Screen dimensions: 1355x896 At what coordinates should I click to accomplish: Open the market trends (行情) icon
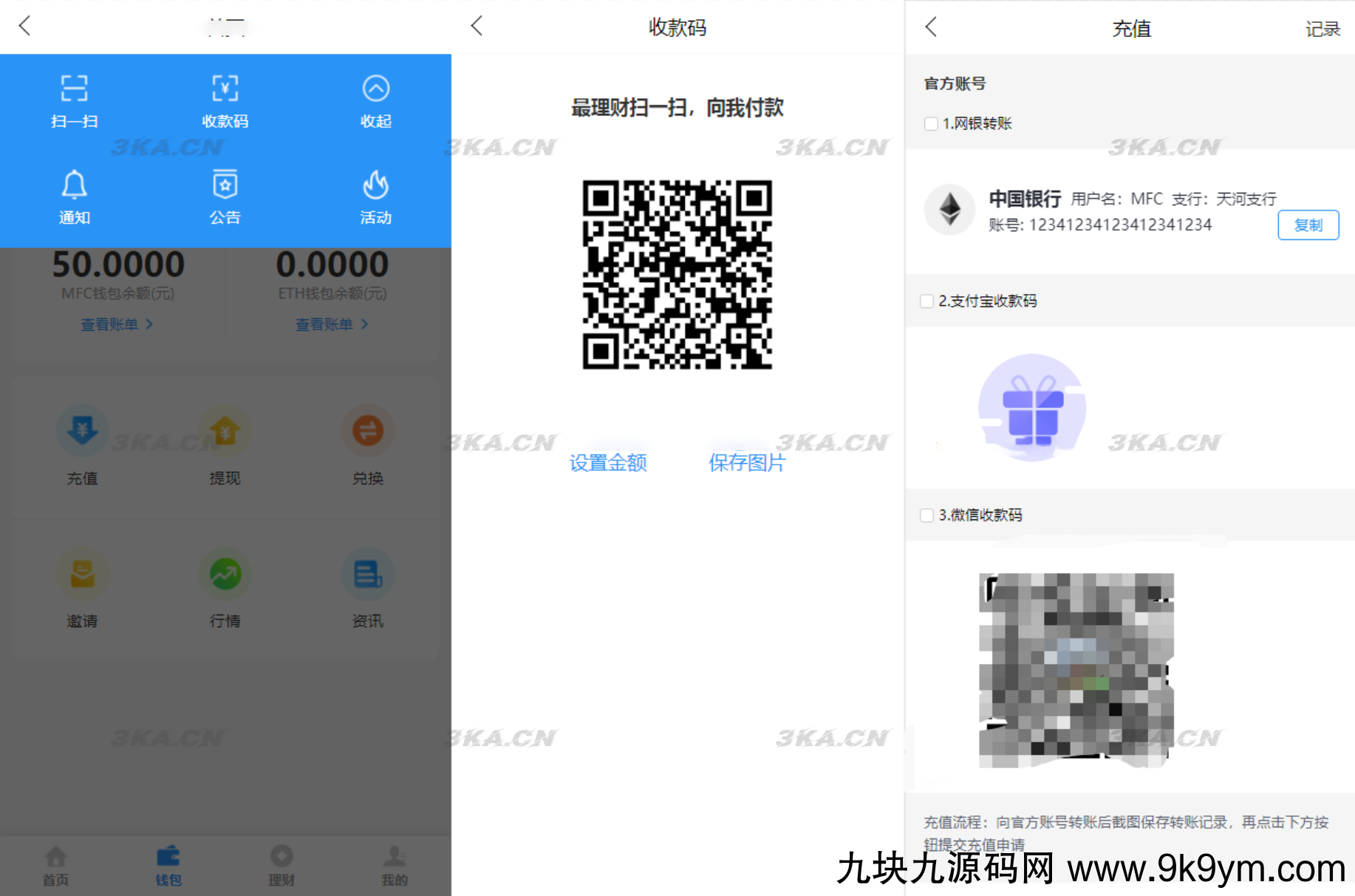[x=225, y=574]
